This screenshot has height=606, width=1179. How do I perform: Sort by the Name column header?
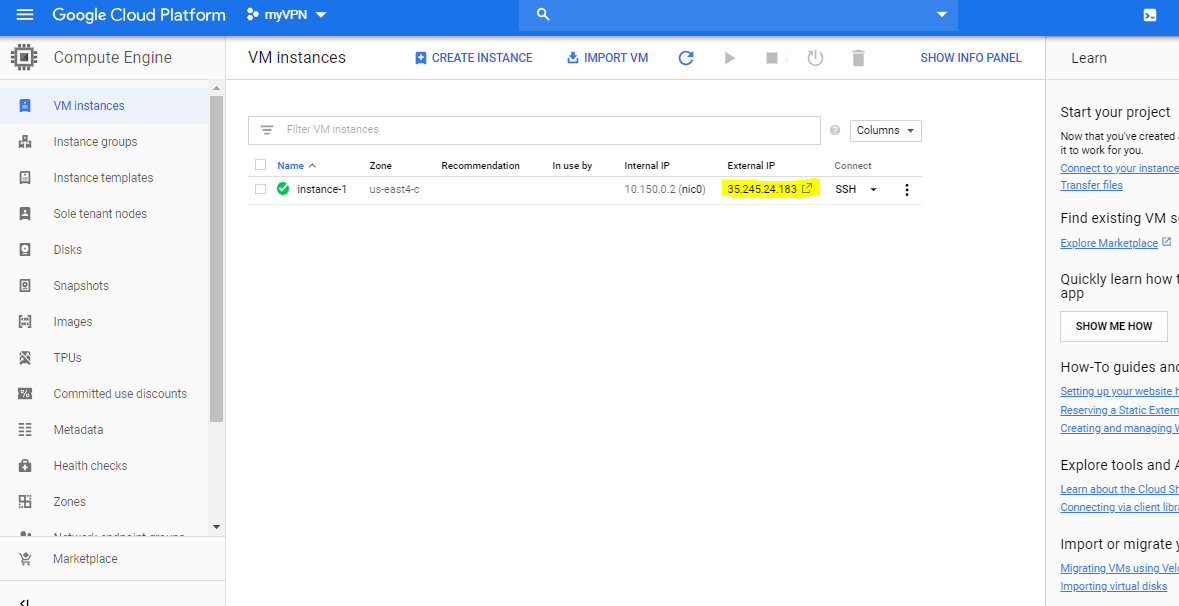point(296,165)
